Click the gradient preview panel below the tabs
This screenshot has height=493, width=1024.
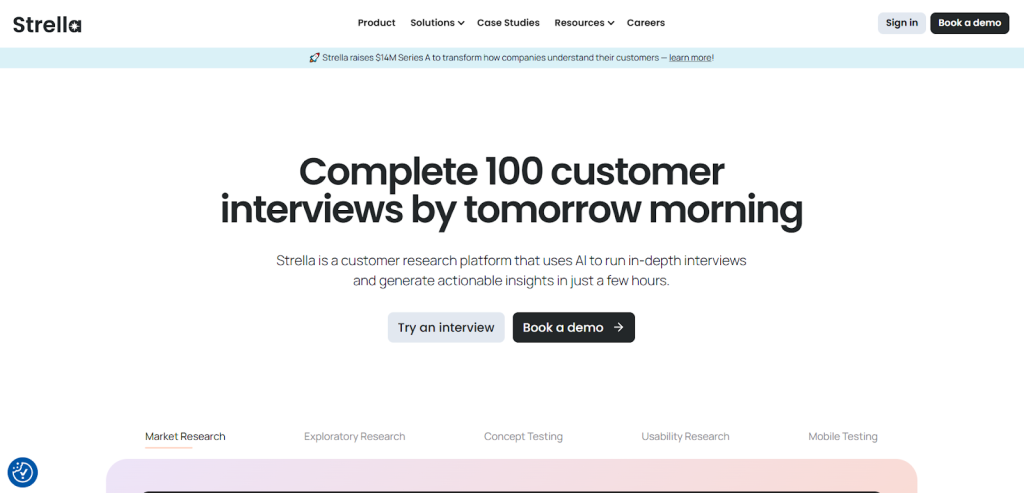coord(511,476)
